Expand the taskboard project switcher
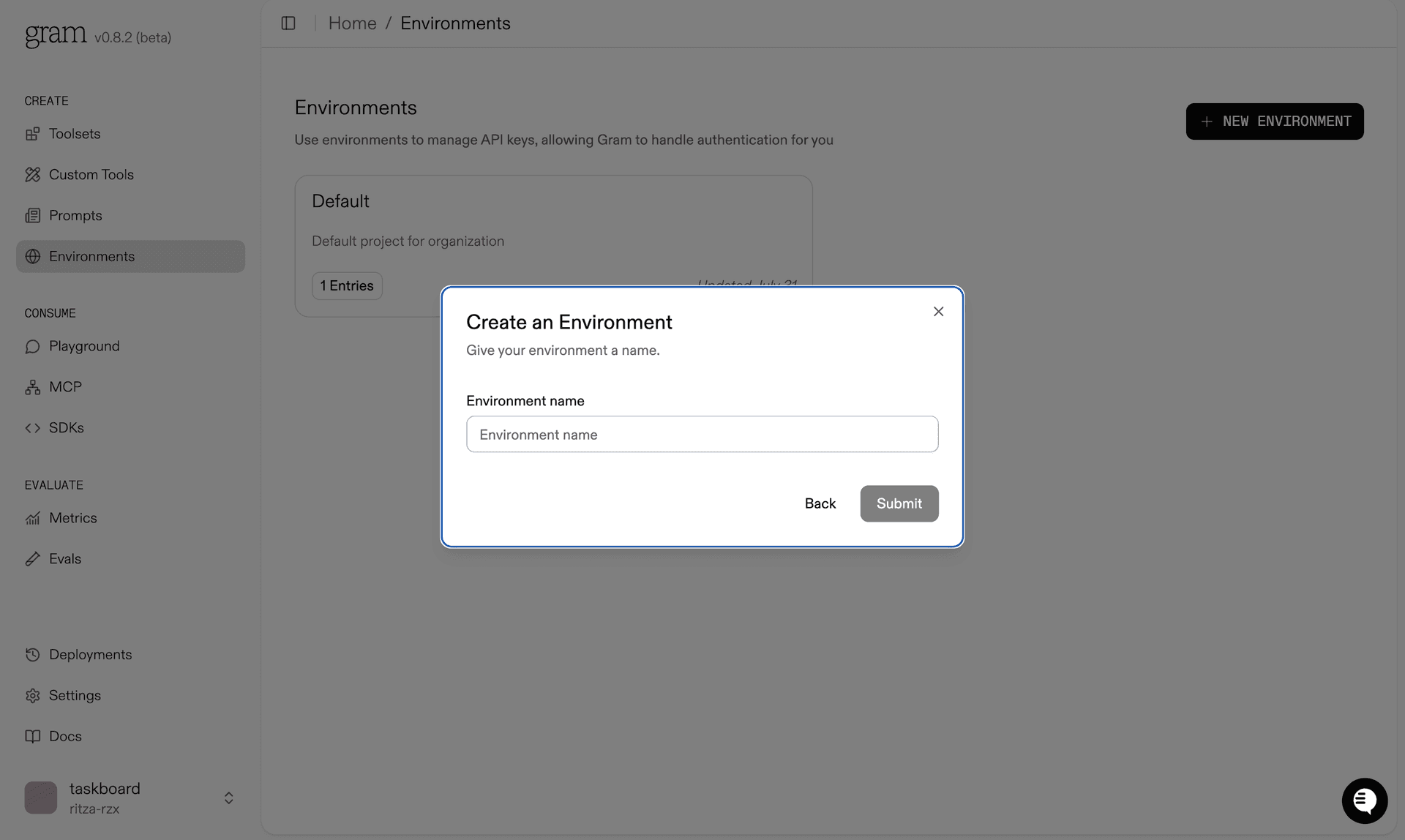Viewport: 1405px width, 840px height. tap(228, 798)
